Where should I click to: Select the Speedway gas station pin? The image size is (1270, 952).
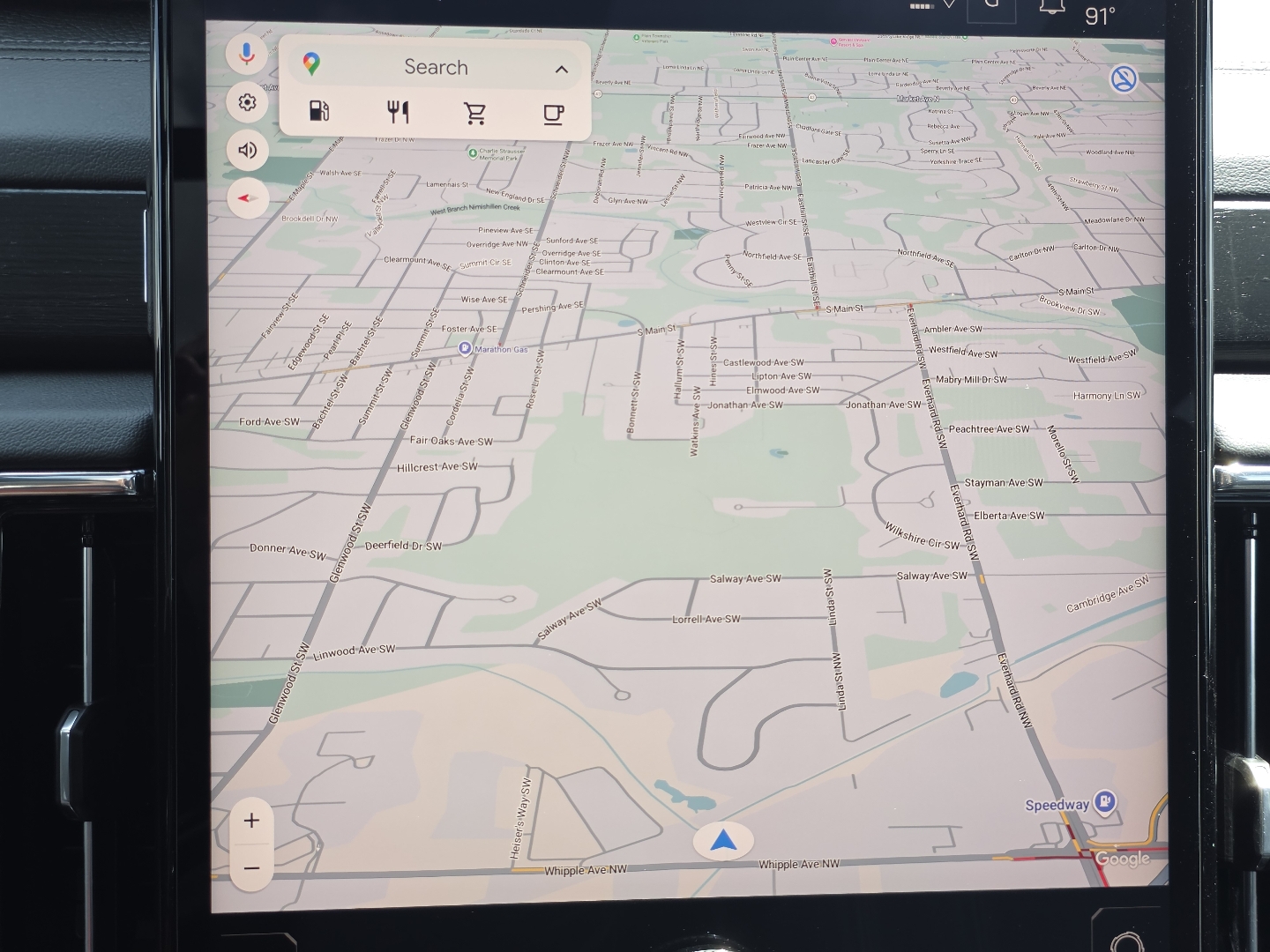1104,802
